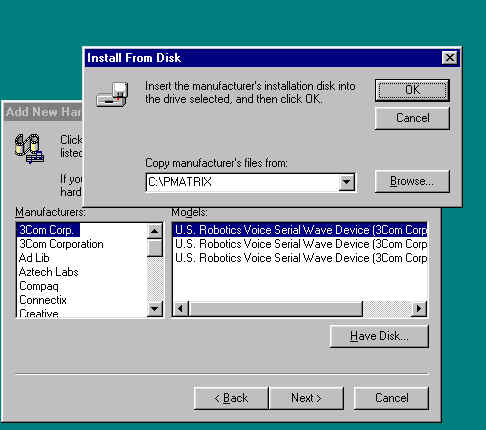Open the Browse... file picker

point(412,181)
